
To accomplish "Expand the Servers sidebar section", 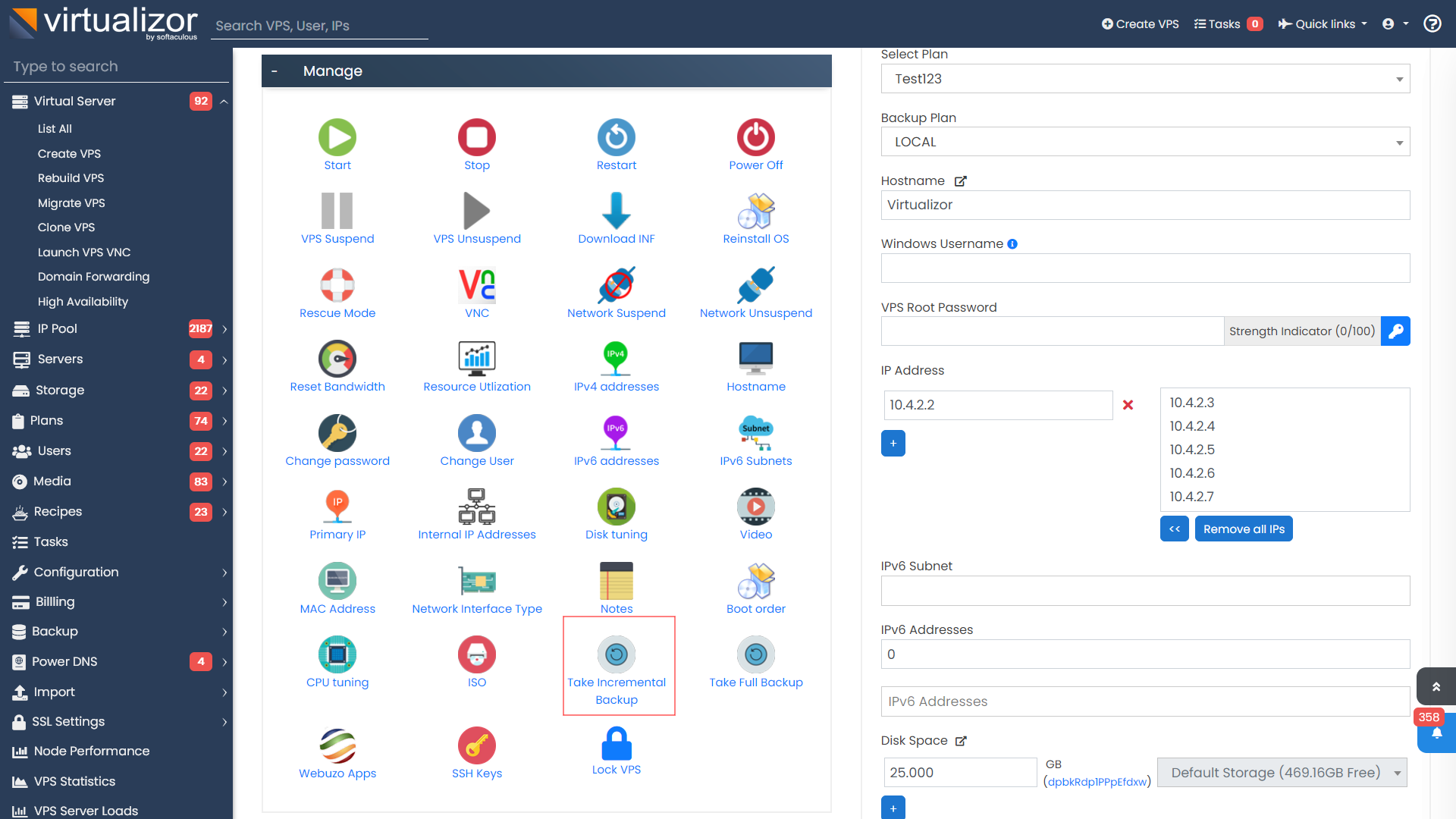I will click(224, 360).
